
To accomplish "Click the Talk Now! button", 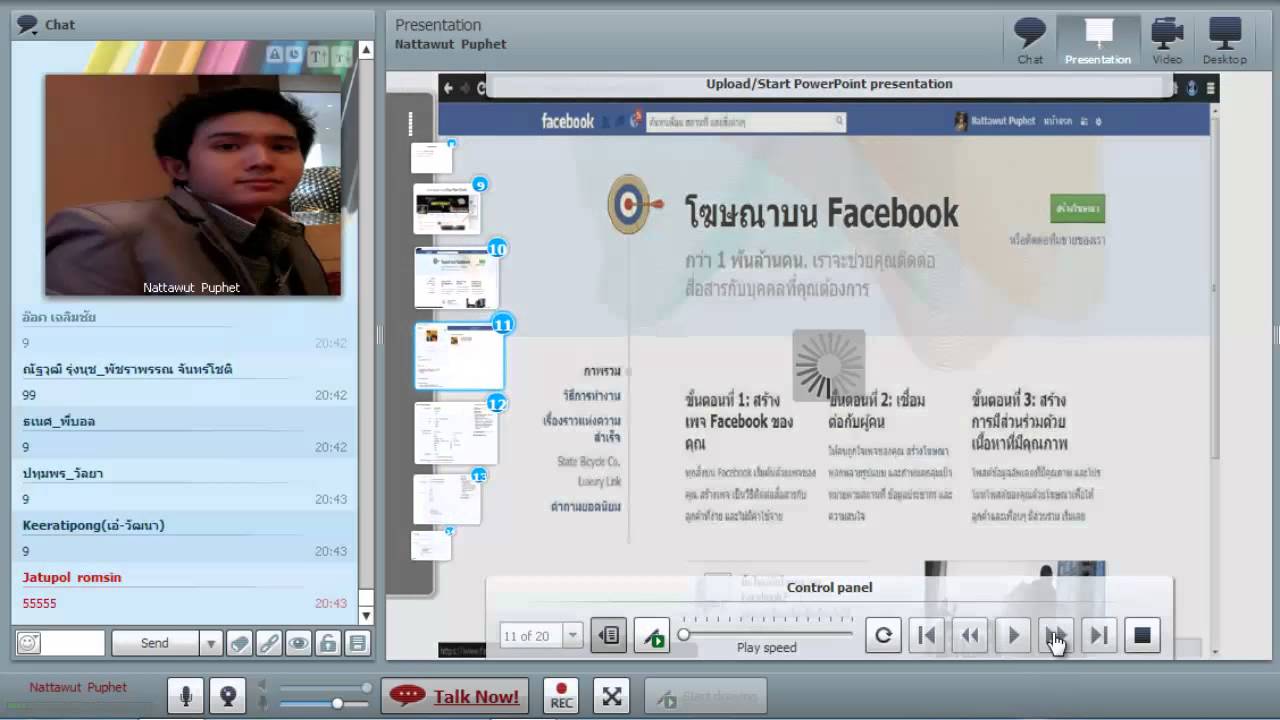I will (x=455, y=696).
